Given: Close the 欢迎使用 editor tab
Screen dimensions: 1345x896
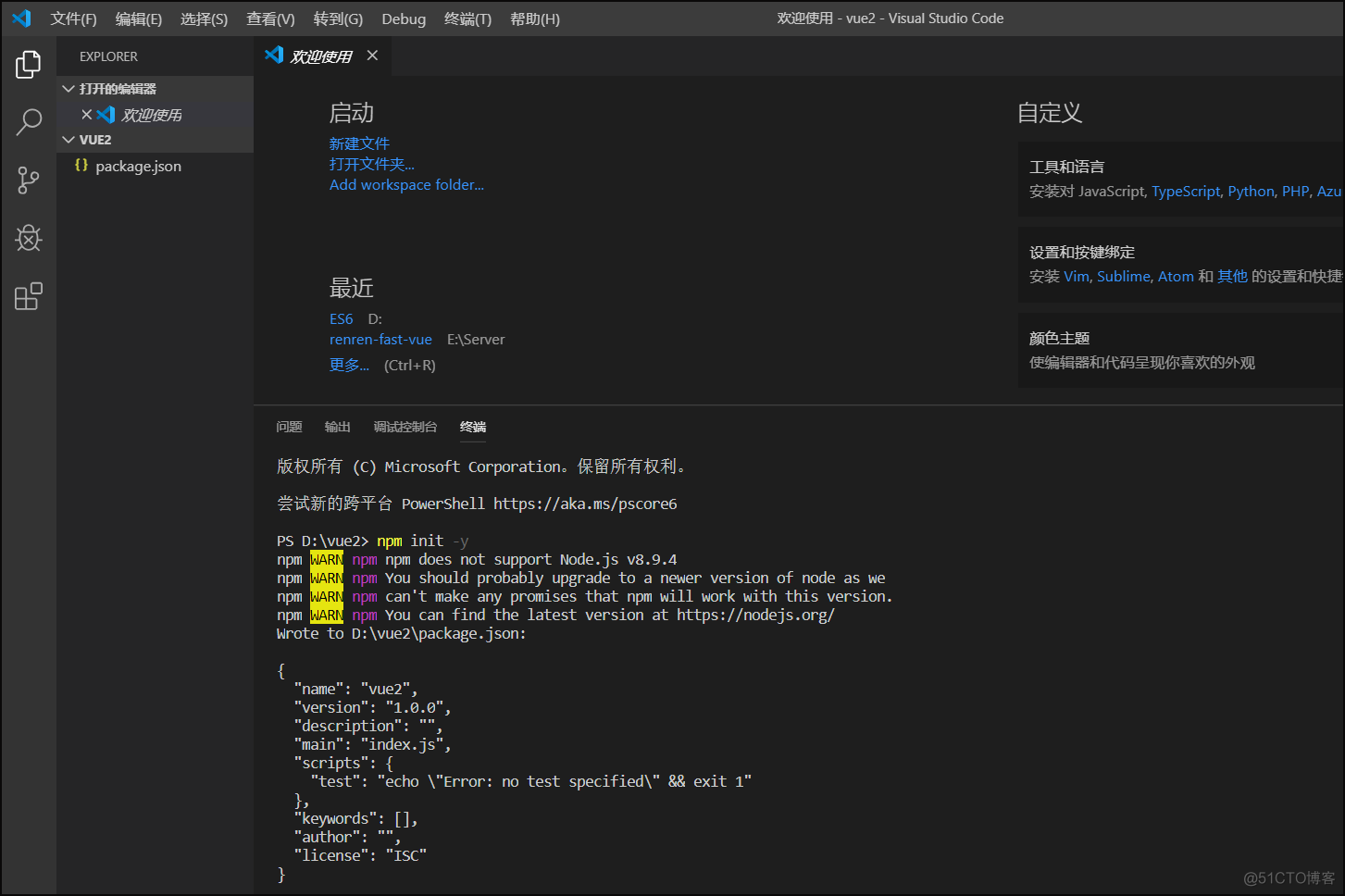Looking at the screenshot, I should click(x=372, y=56).
